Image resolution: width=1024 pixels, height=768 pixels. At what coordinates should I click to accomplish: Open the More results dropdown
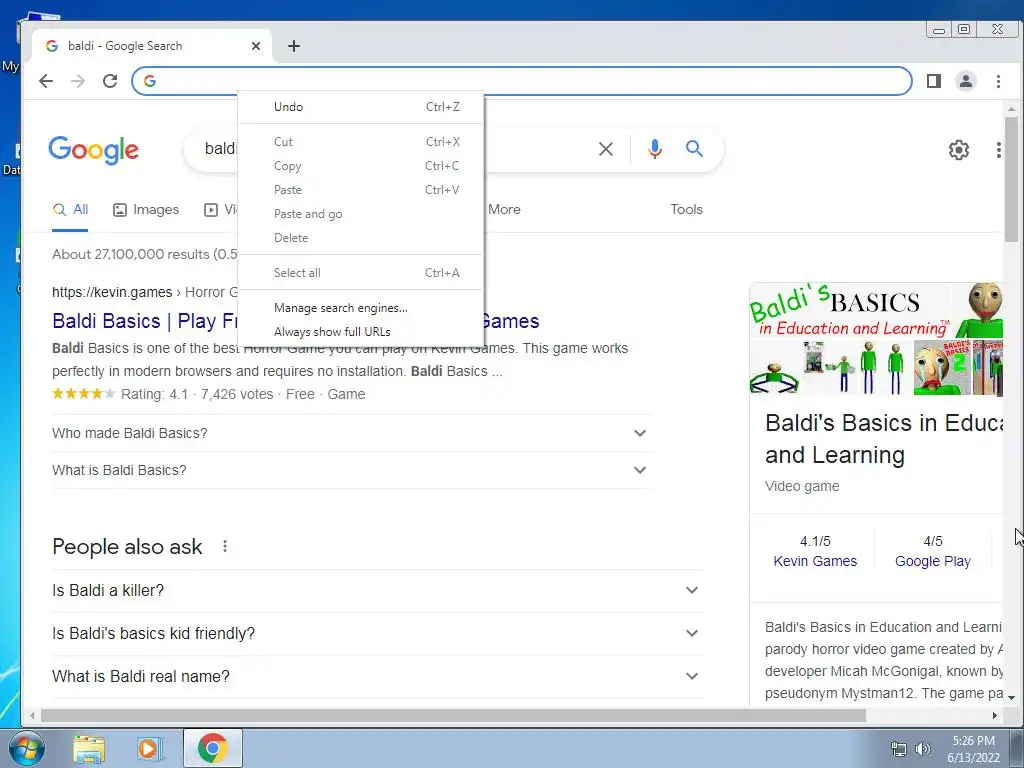pos(504,210)
